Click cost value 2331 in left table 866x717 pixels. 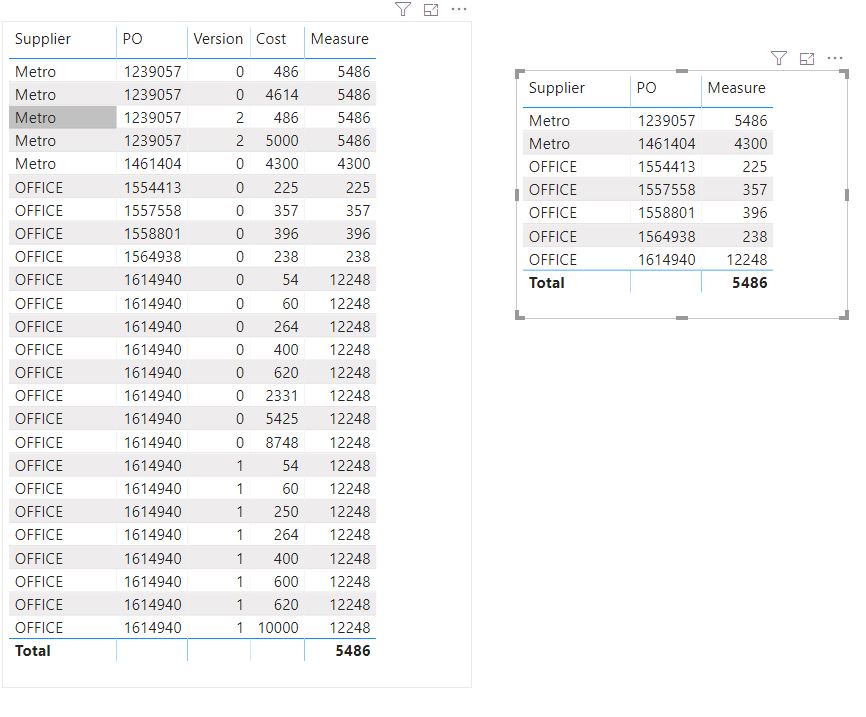click(x=282, y=396)
